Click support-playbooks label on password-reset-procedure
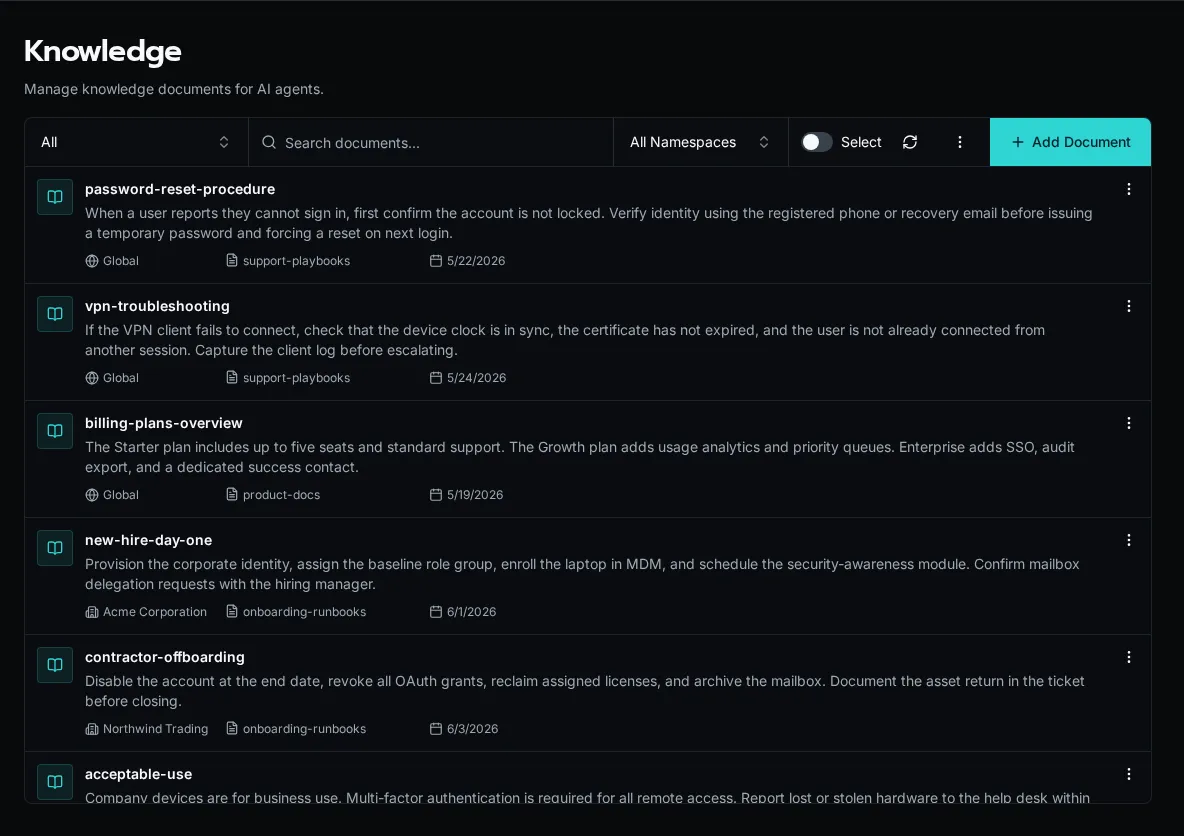This screenshot has width=1184, height=836. pyautogui.click(x=297, y=261)
